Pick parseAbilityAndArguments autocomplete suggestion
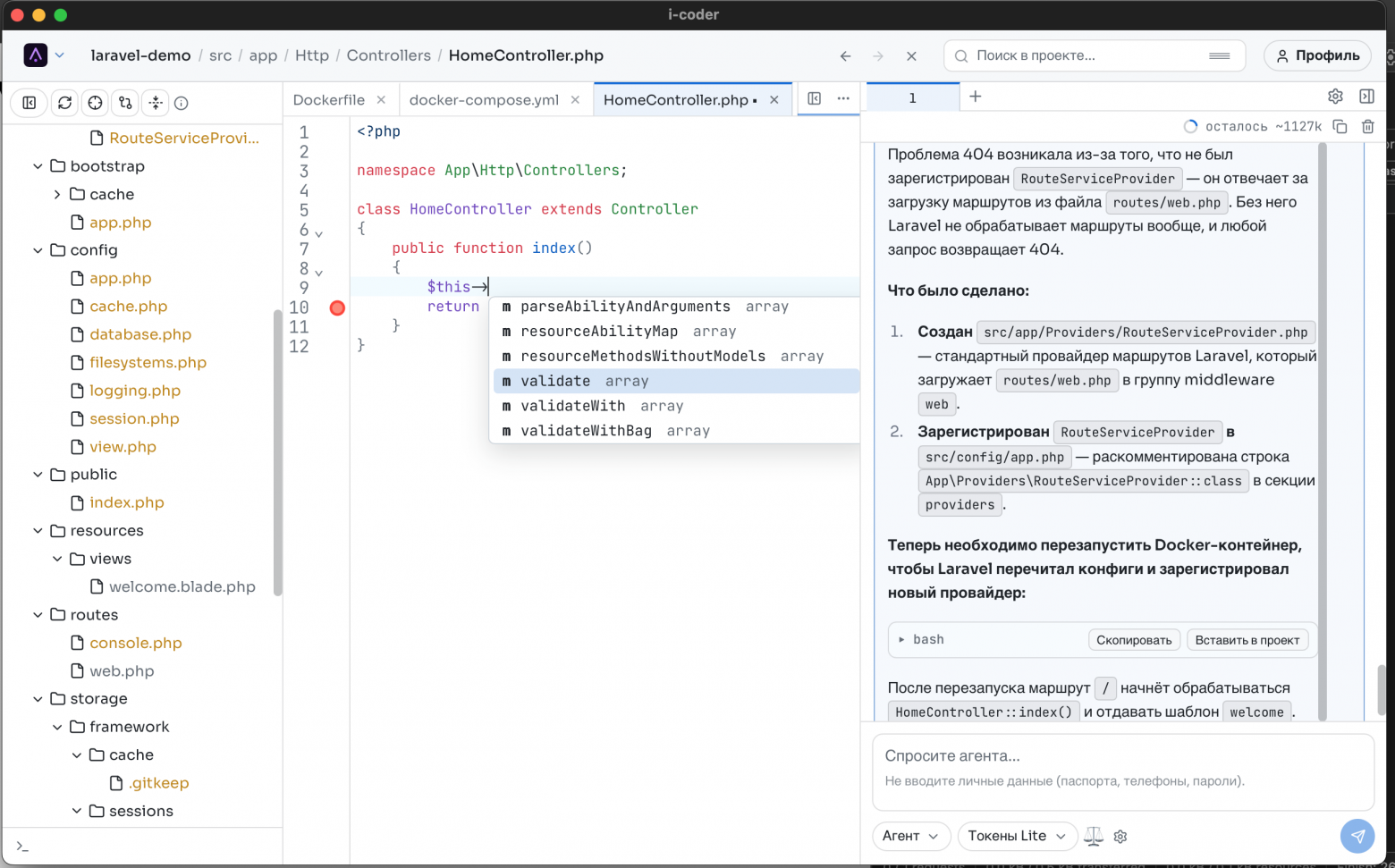The width and height of the screenshot is (1395, 868). 674,307
